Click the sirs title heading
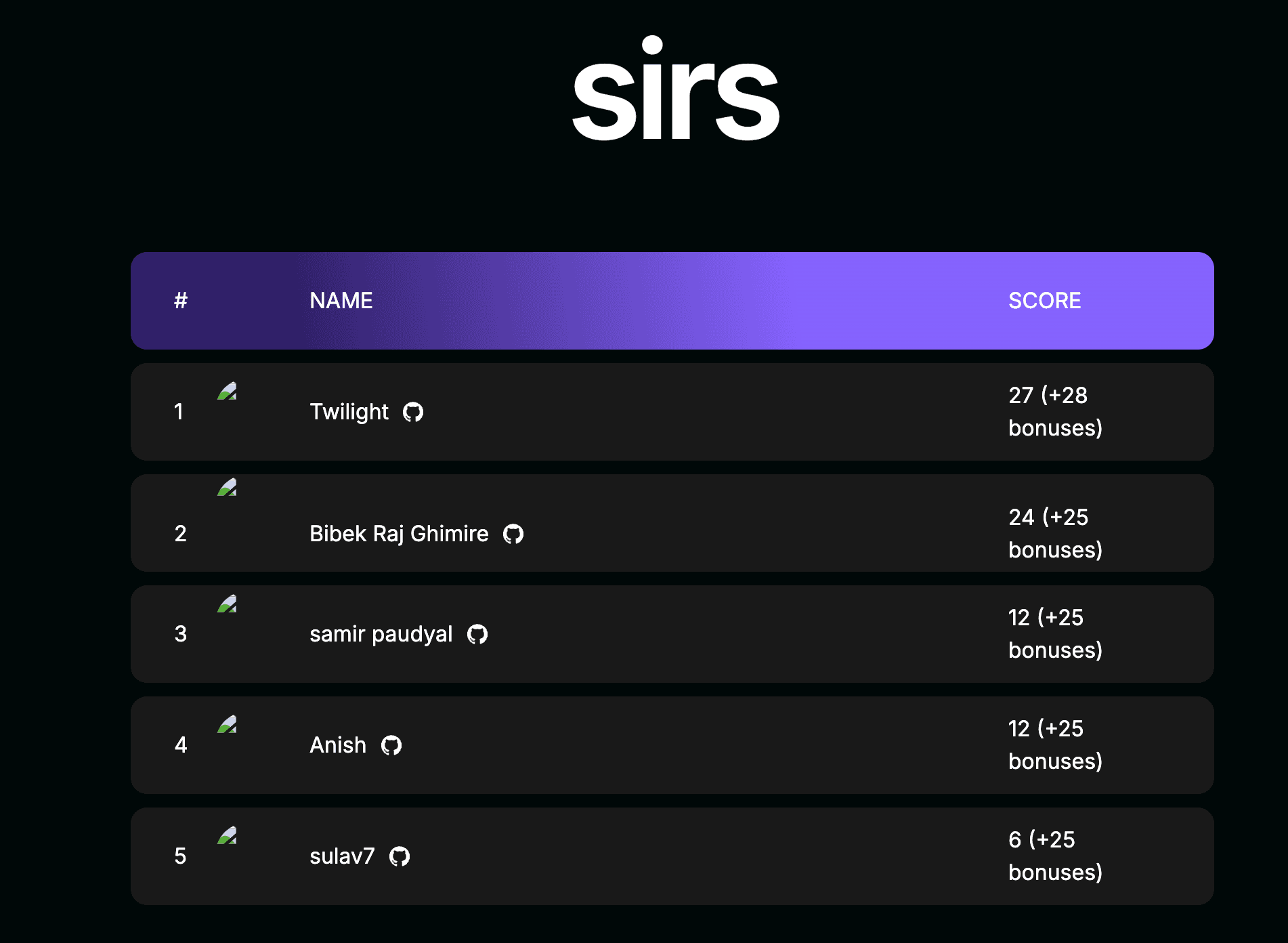This screenshot has height=943, width=1288. coord(676,89)
